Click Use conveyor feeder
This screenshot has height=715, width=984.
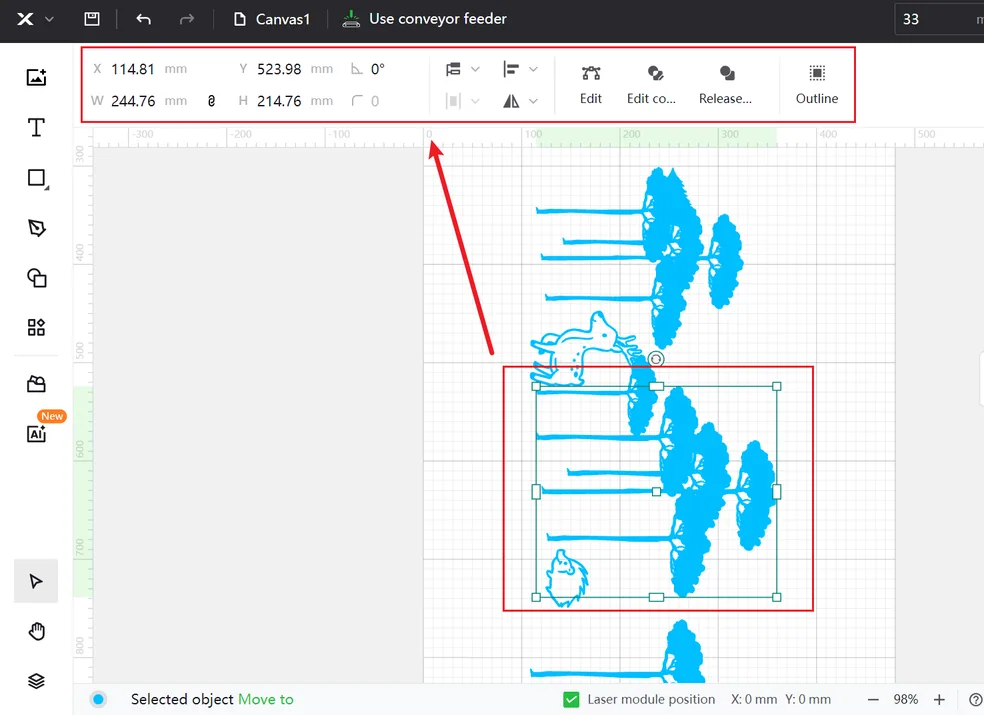coord(424,19)
